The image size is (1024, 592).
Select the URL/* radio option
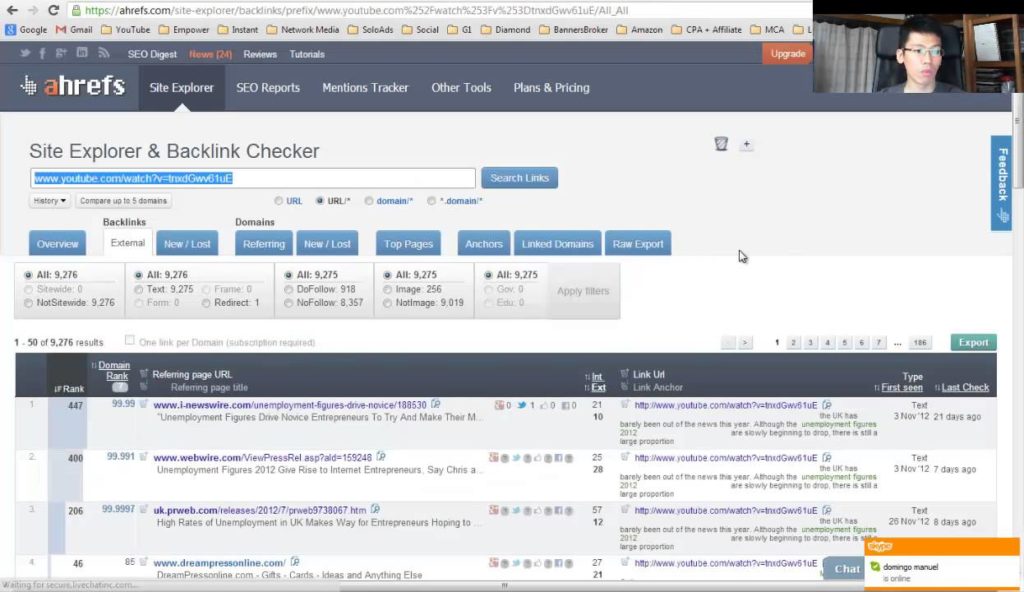pos(319,201)
